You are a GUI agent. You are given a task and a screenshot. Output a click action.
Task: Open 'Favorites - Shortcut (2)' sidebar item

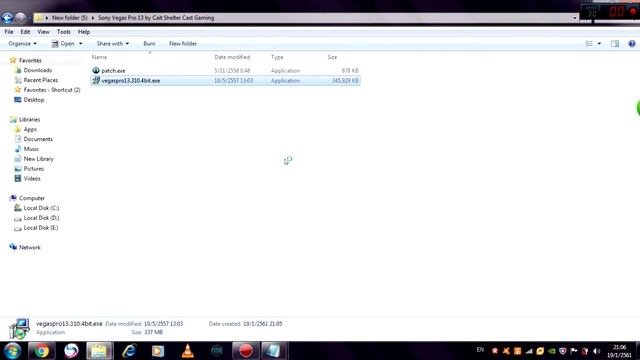52,90
